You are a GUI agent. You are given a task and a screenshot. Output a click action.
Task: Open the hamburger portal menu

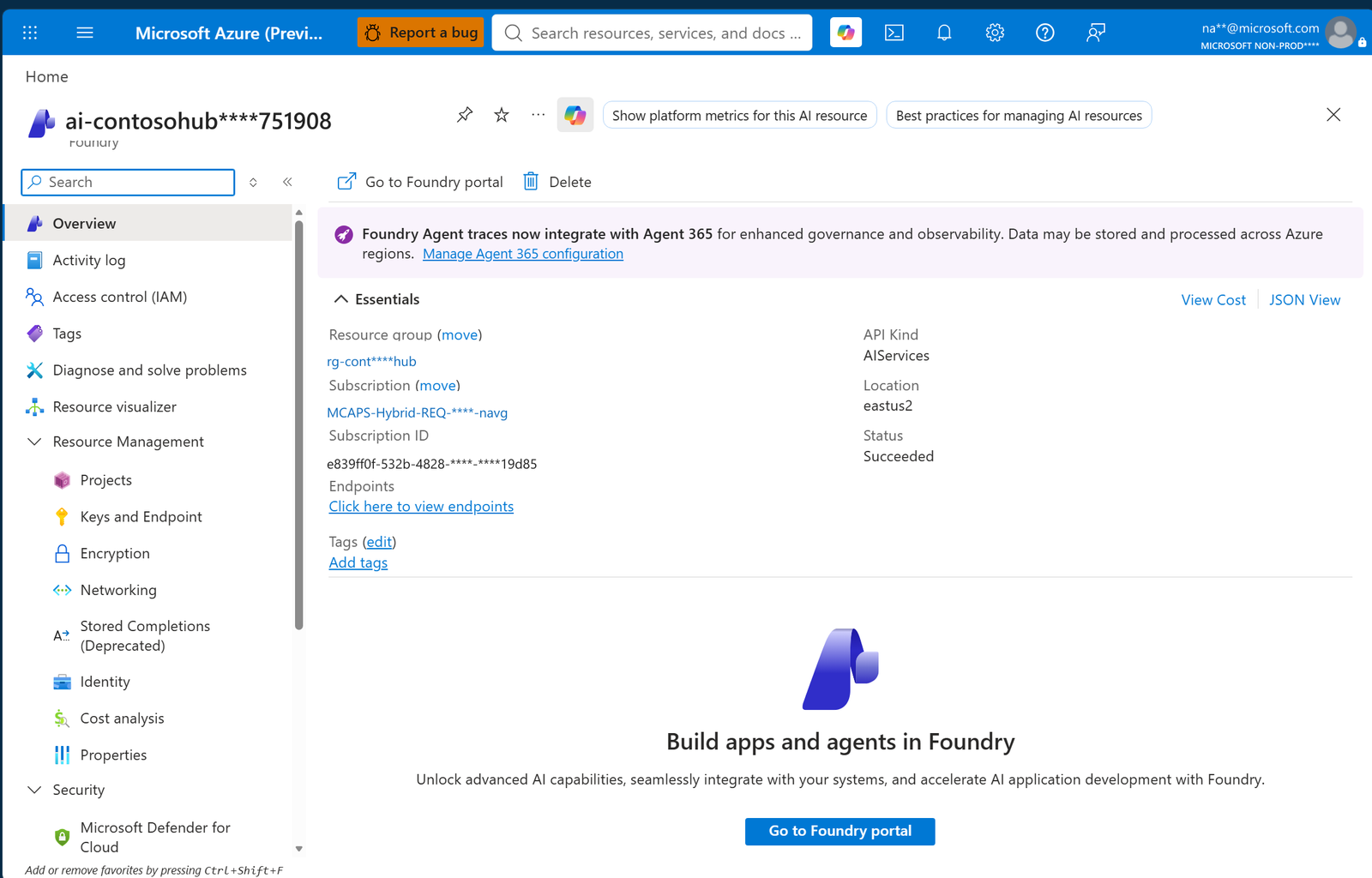pyautogui.click(x=85, y=33)
